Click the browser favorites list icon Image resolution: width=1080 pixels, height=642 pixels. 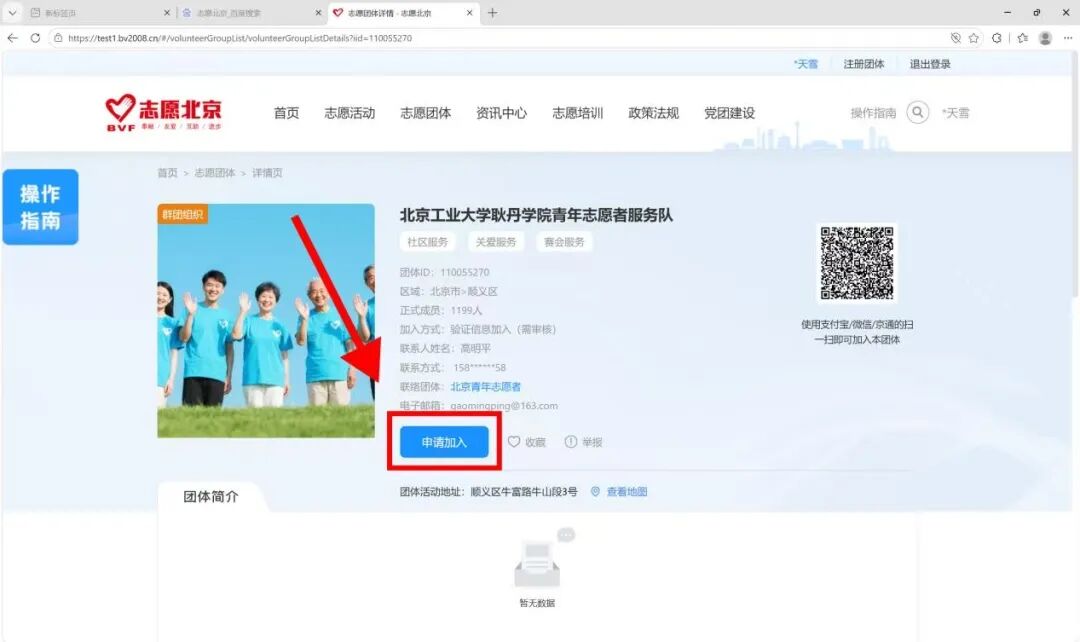1023,38
